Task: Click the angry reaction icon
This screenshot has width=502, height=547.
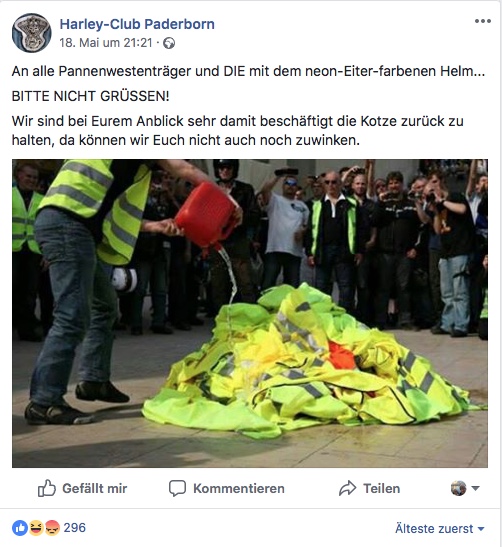Action: (52, 528)
